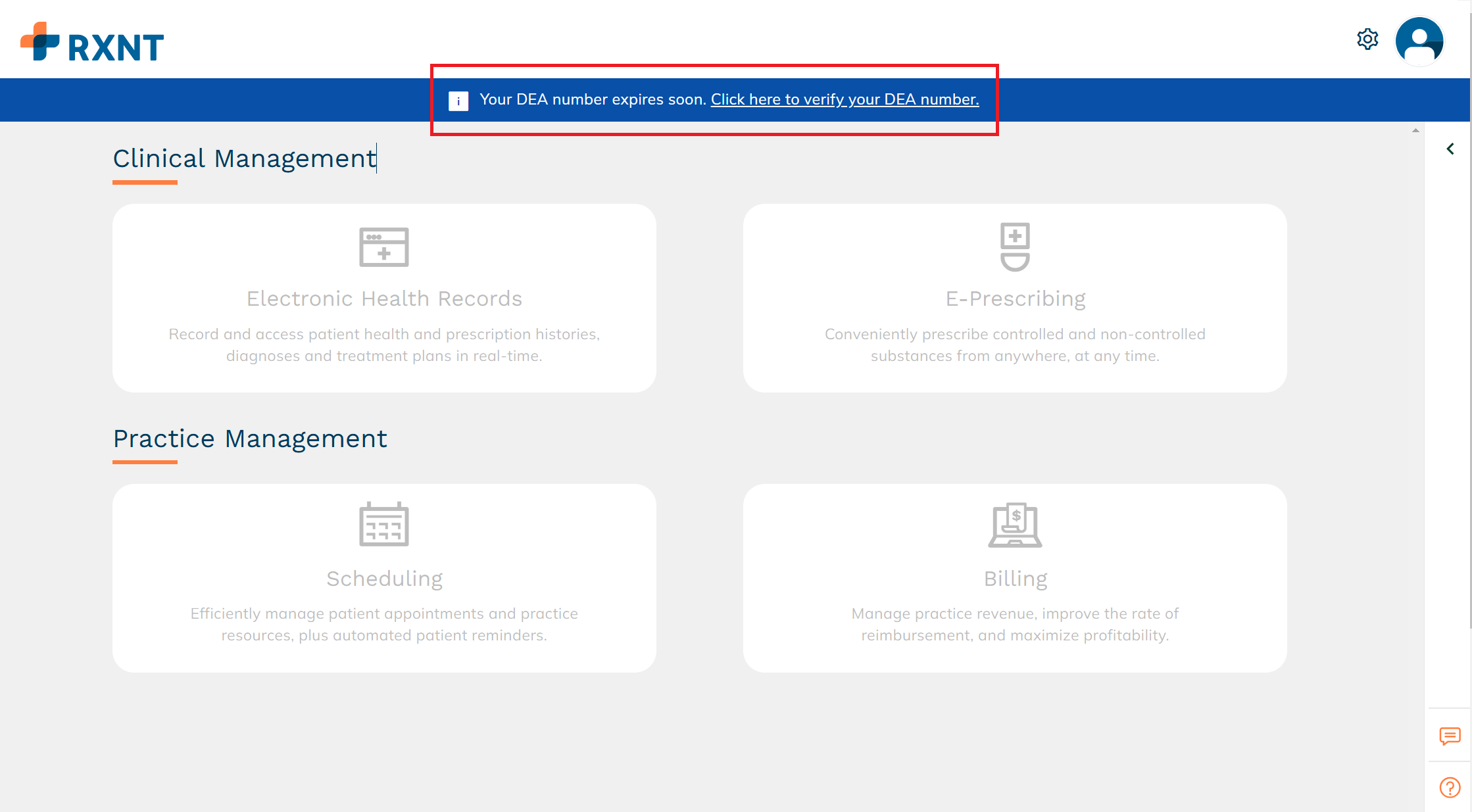
Task: Click the E-Prescribing description text
Action: tap(1015, 345)
